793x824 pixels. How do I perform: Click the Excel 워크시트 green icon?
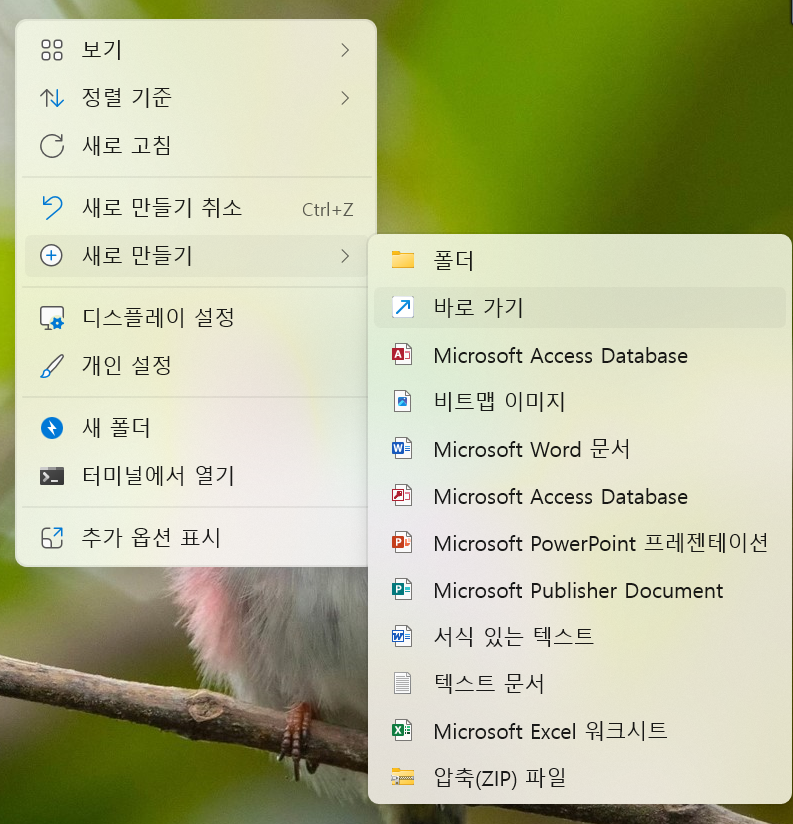coord(402,730)
